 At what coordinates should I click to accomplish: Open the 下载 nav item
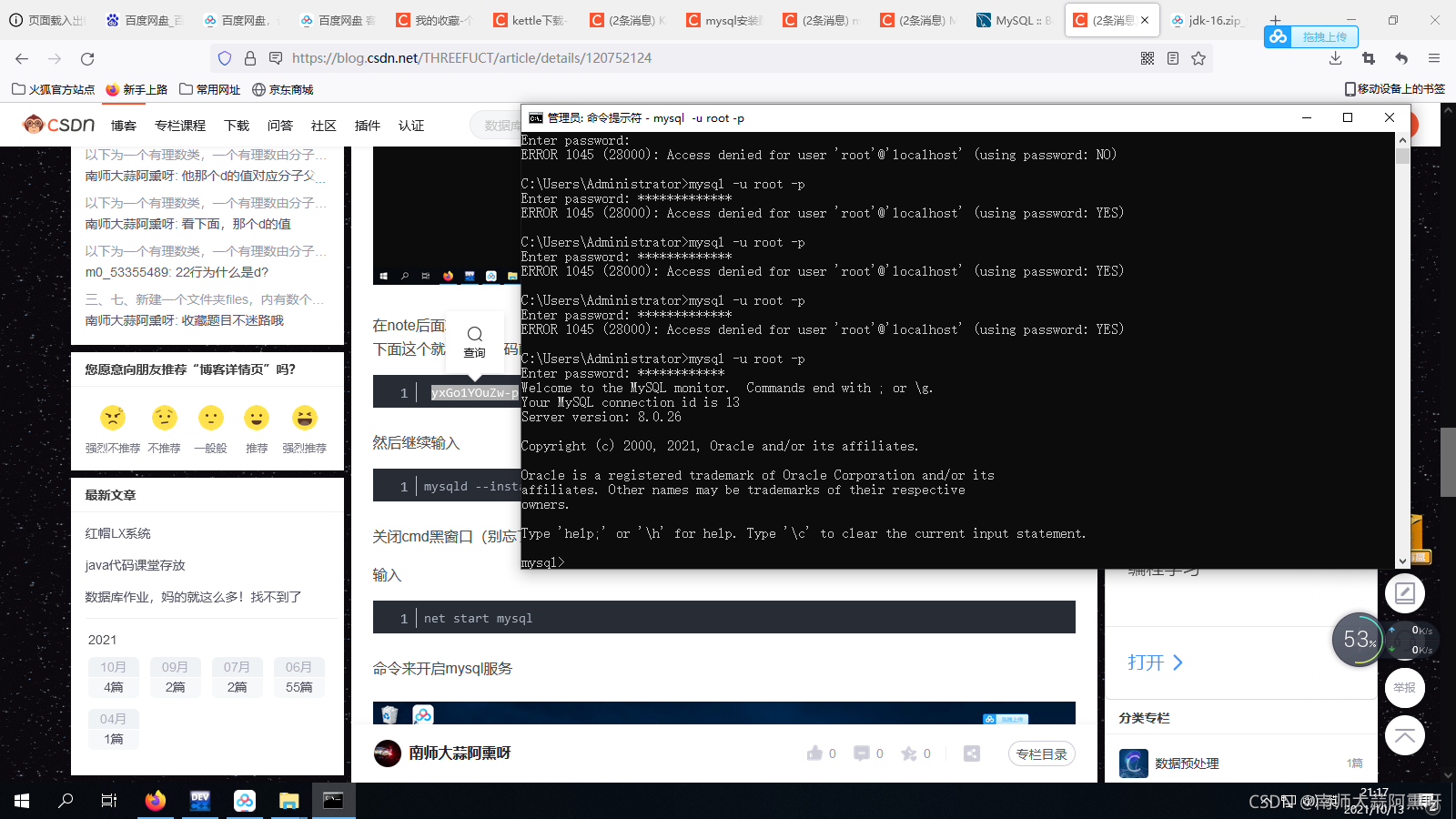[237, 126]
